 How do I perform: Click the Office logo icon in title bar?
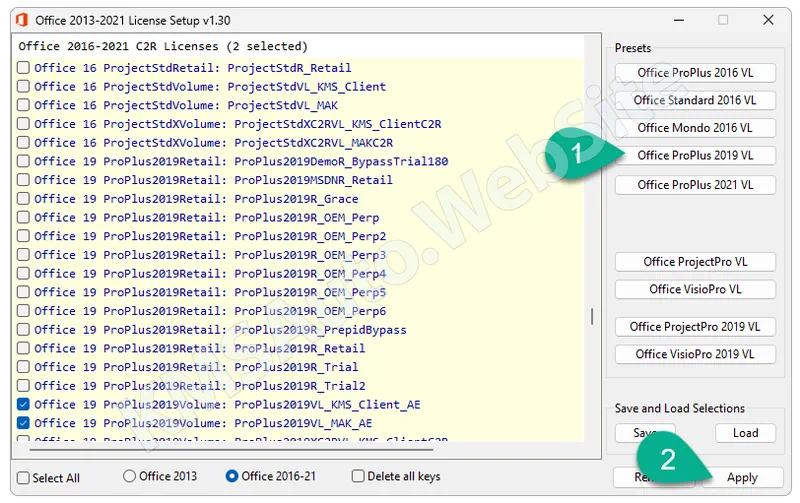coord(21,20)
